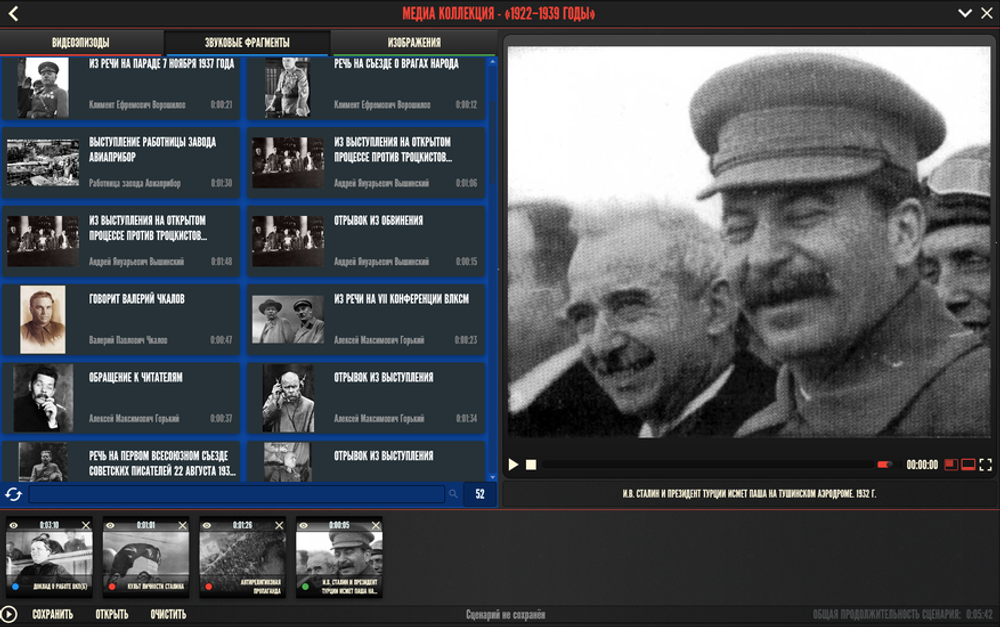Enter fullscreen mode in the media player

985,465
